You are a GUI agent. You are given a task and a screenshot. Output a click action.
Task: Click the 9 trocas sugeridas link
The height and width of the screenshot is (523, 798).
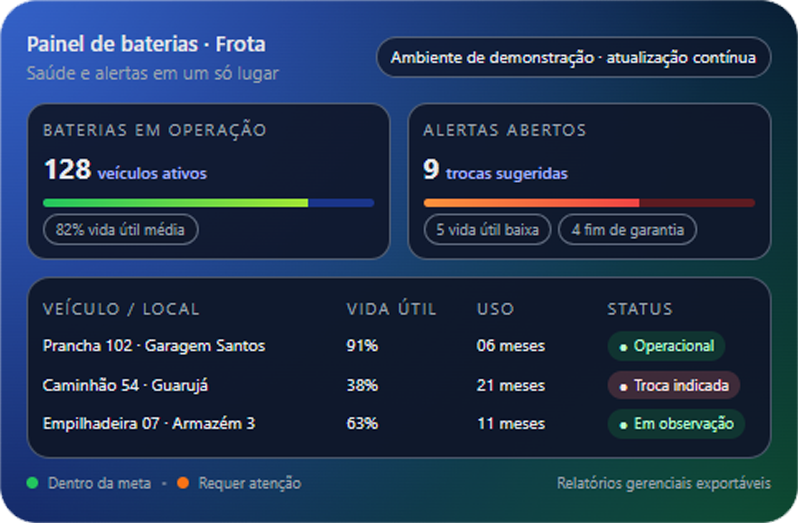pos(495,171)
